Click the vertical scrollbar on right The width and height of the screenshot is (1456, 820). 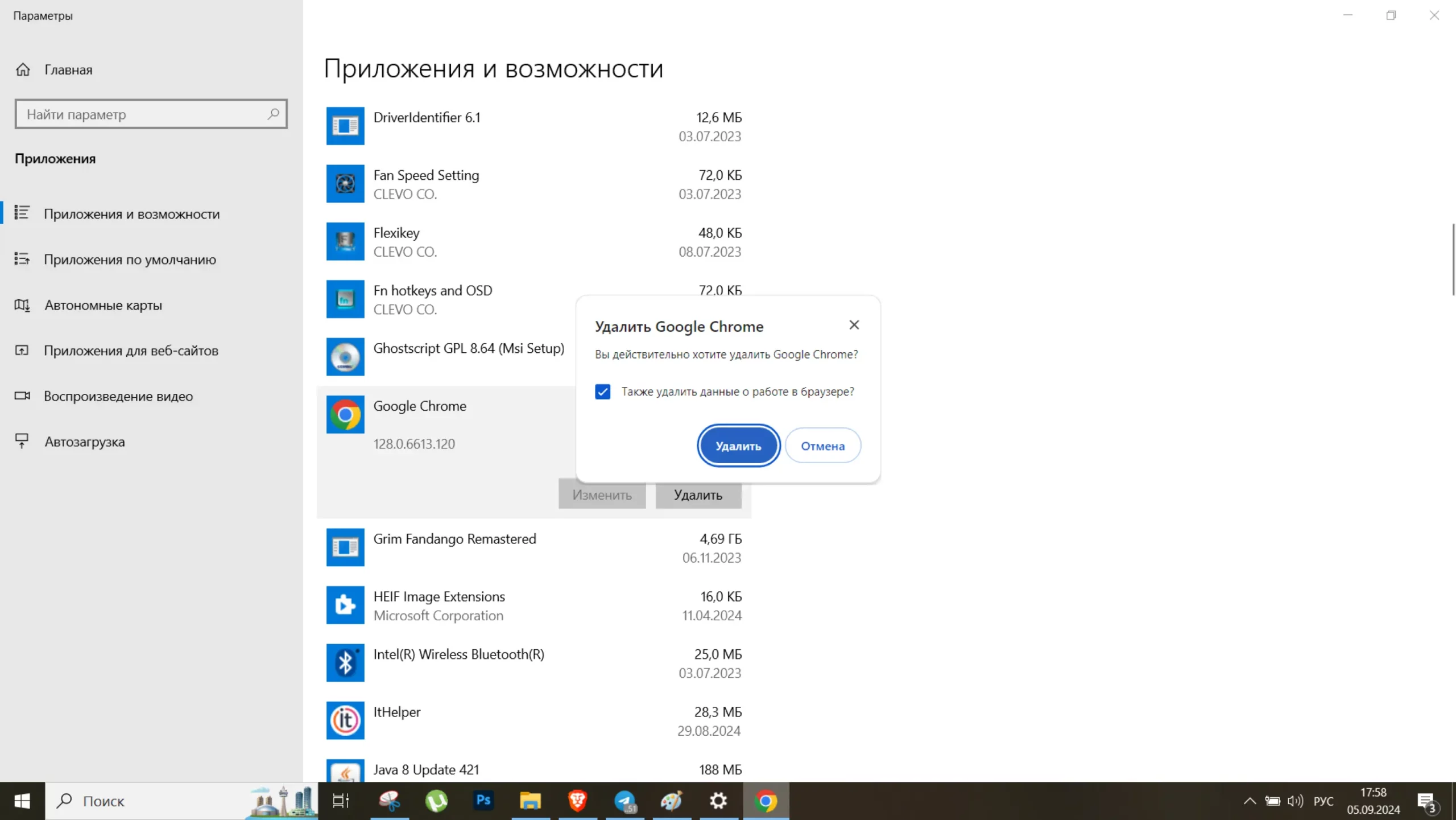coord(1453,259)
